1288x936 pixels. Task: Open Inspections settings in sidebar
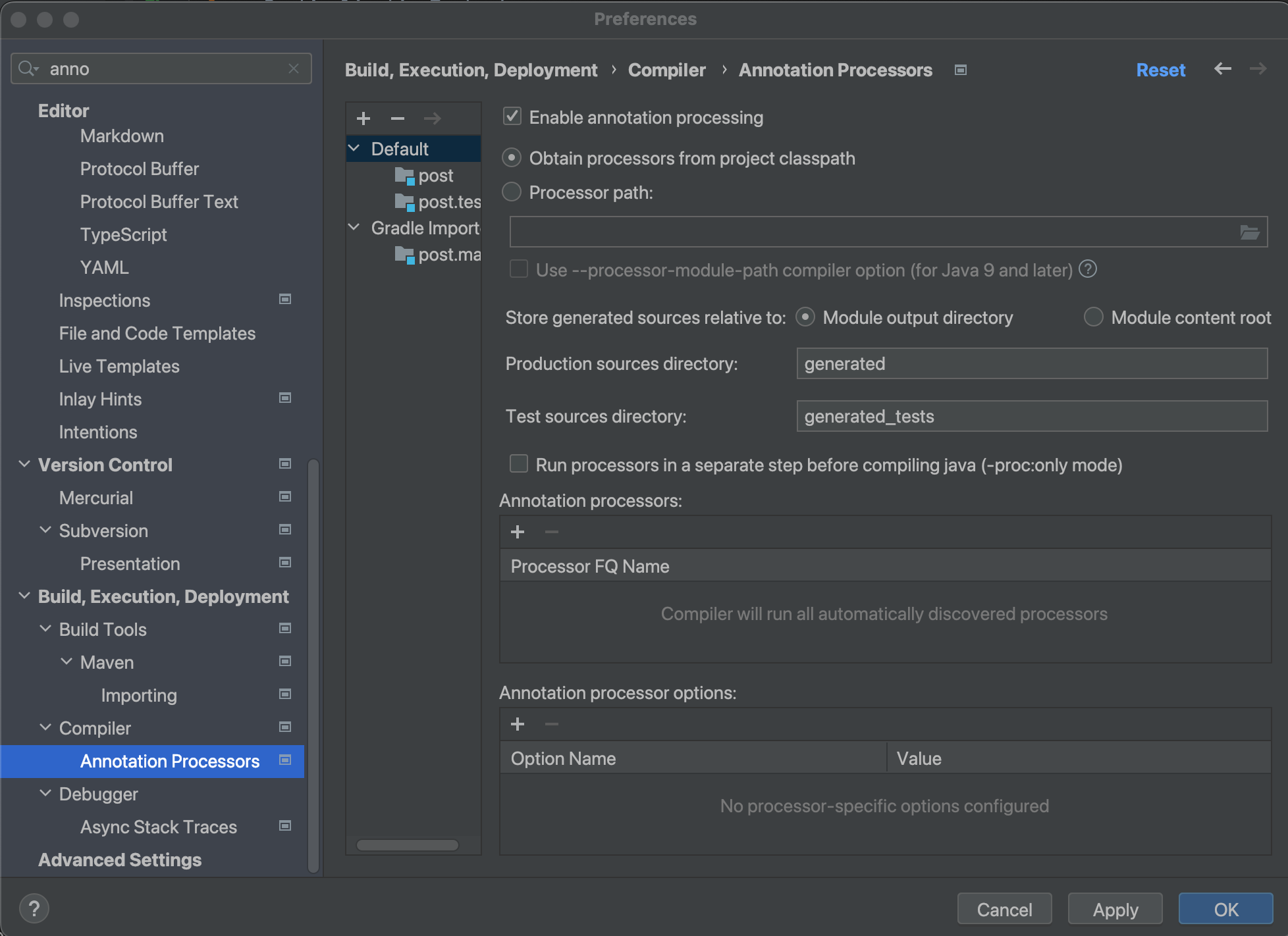tap(105, 300)
